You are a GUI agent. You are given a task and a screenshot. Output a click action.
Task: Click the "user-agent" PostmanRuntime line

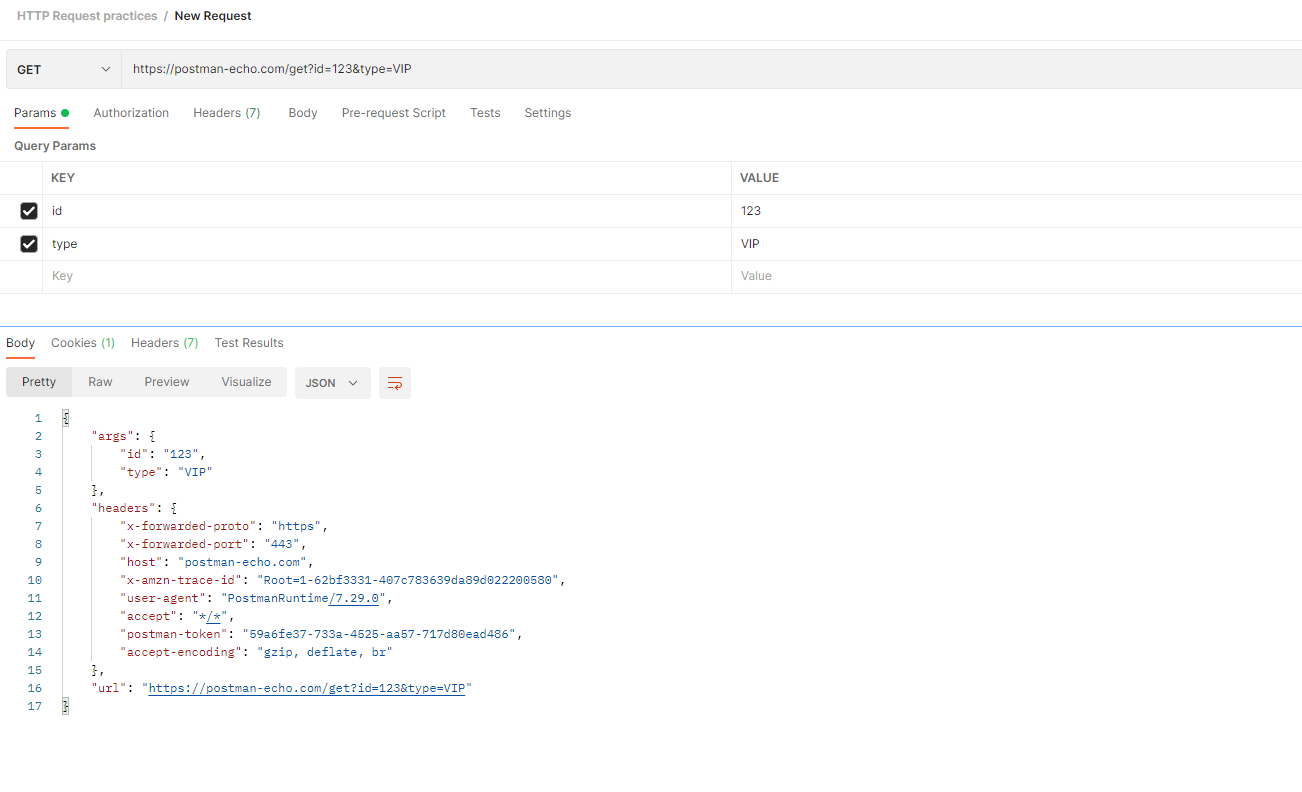(257, 598)
